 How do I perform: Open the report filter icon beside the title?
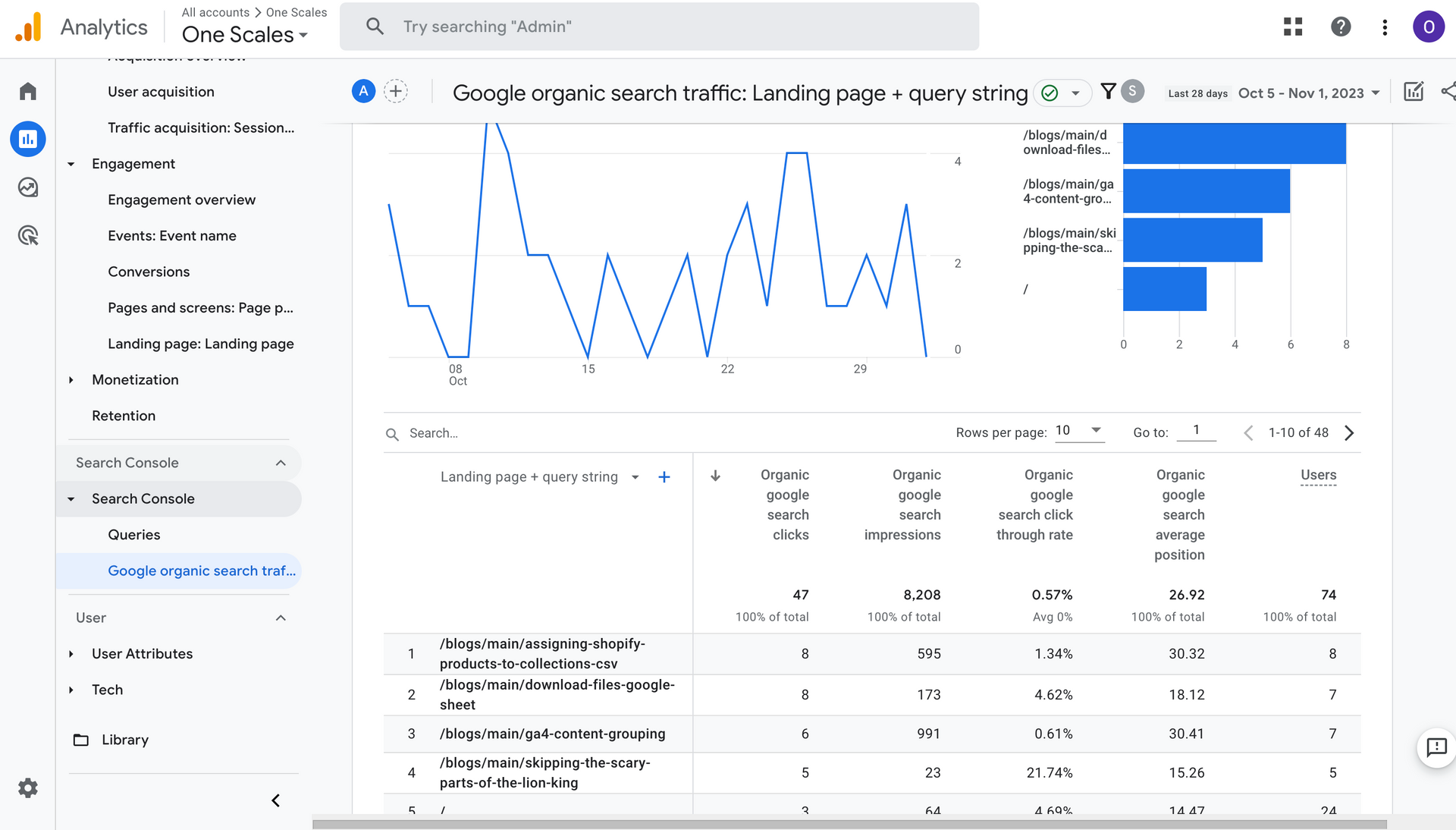tap(1108, 92)
